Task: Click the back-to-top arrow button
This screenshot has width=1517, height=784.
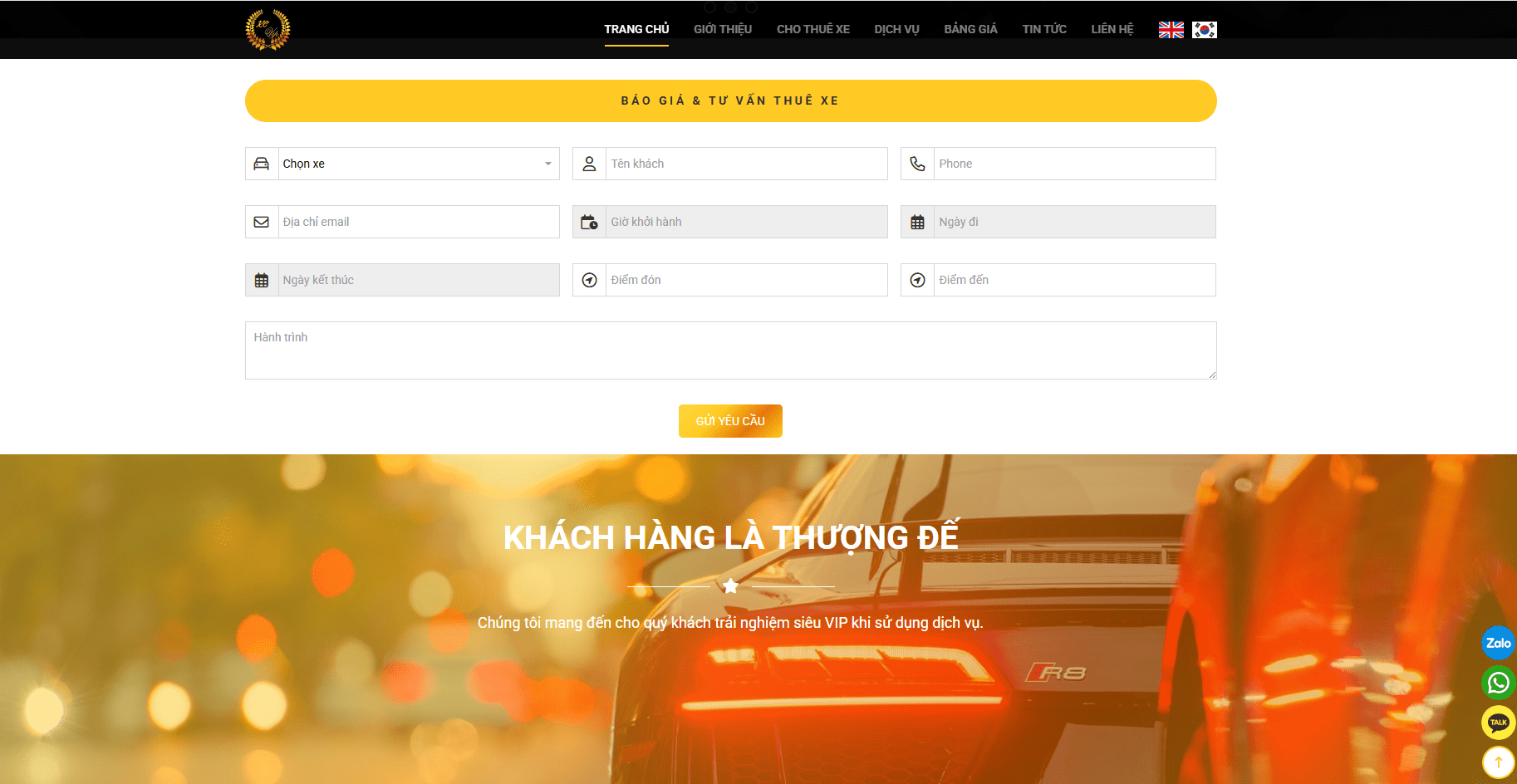Action: [x=1498, y=762]
